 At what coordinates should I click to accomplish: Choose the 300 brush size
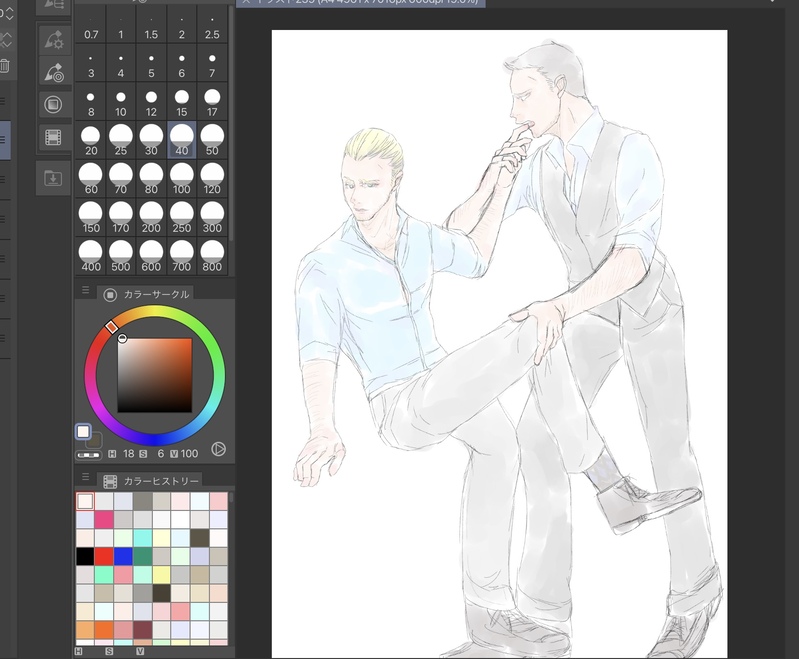point(212,218)
